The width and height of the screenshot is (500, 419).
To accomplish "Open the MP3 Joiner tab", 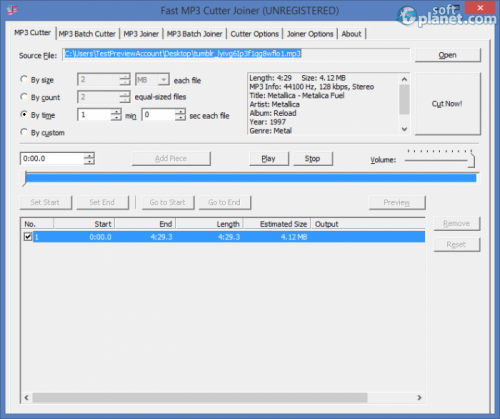I will 141,34.
